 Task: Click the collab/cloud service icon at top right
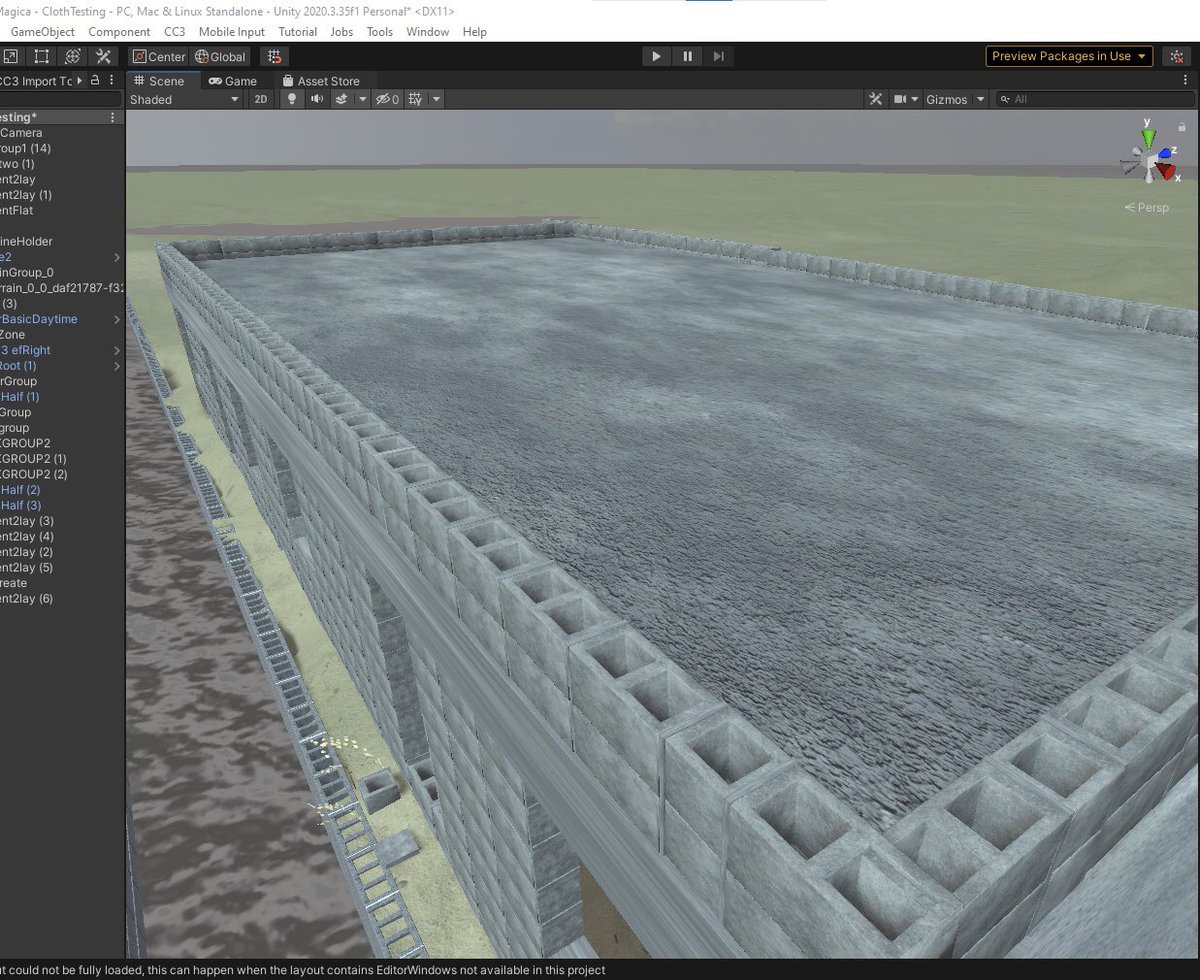click(1179, 56)
